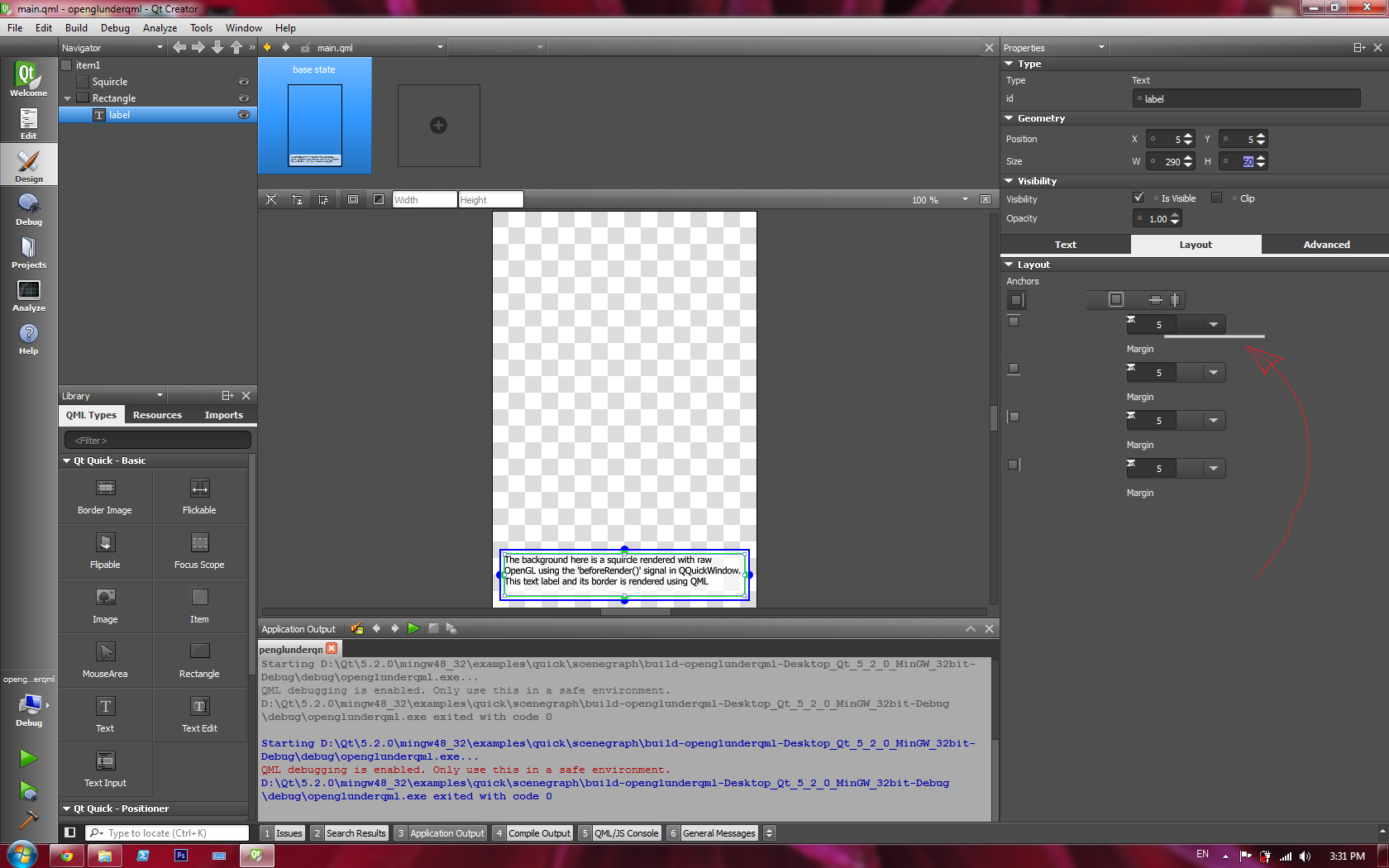Screen dimensions: 1389x868
Task: Select the Text Input library item
Action: pos(105,770)
